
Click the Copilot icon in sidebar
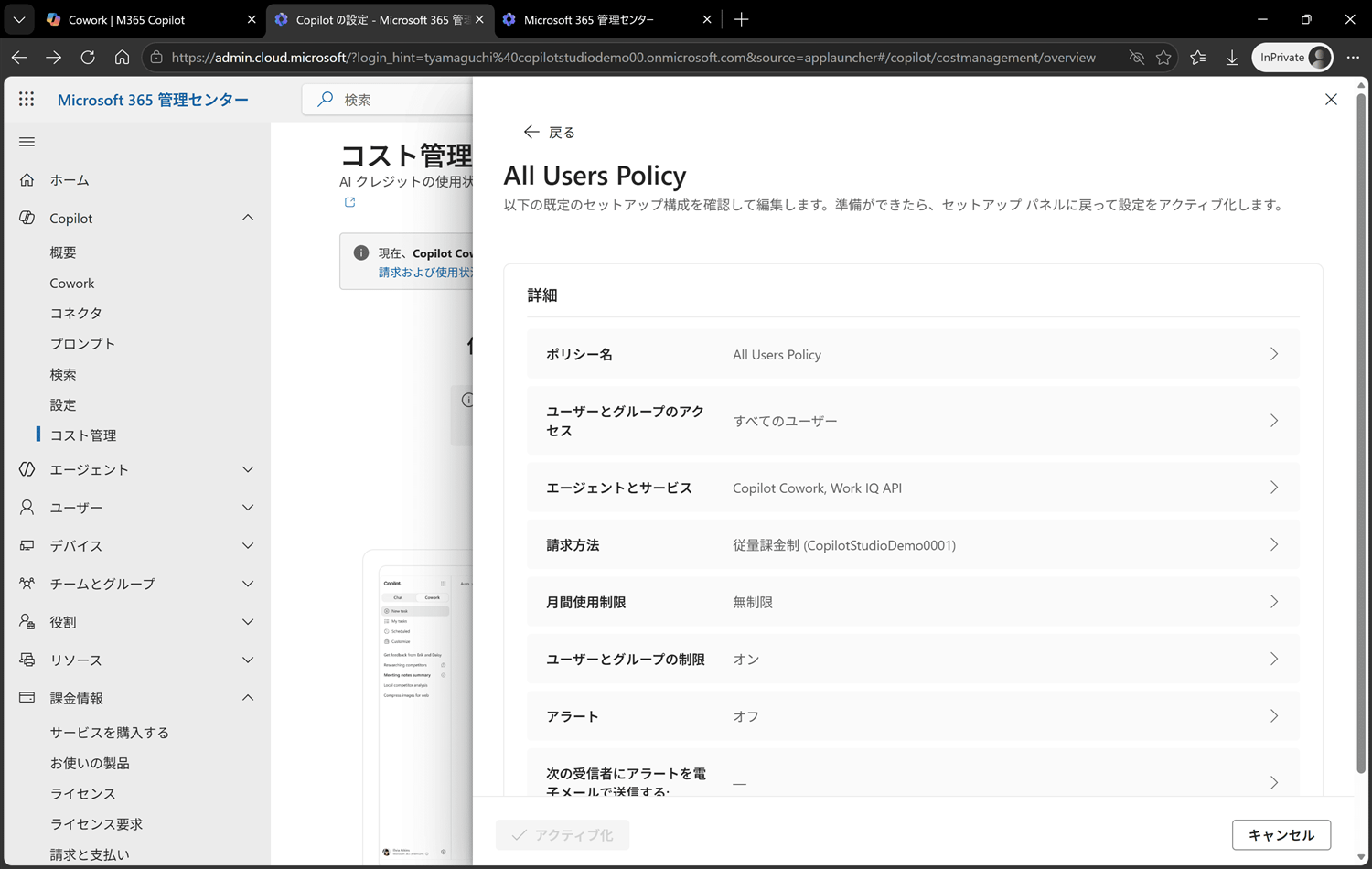[27, 218]
